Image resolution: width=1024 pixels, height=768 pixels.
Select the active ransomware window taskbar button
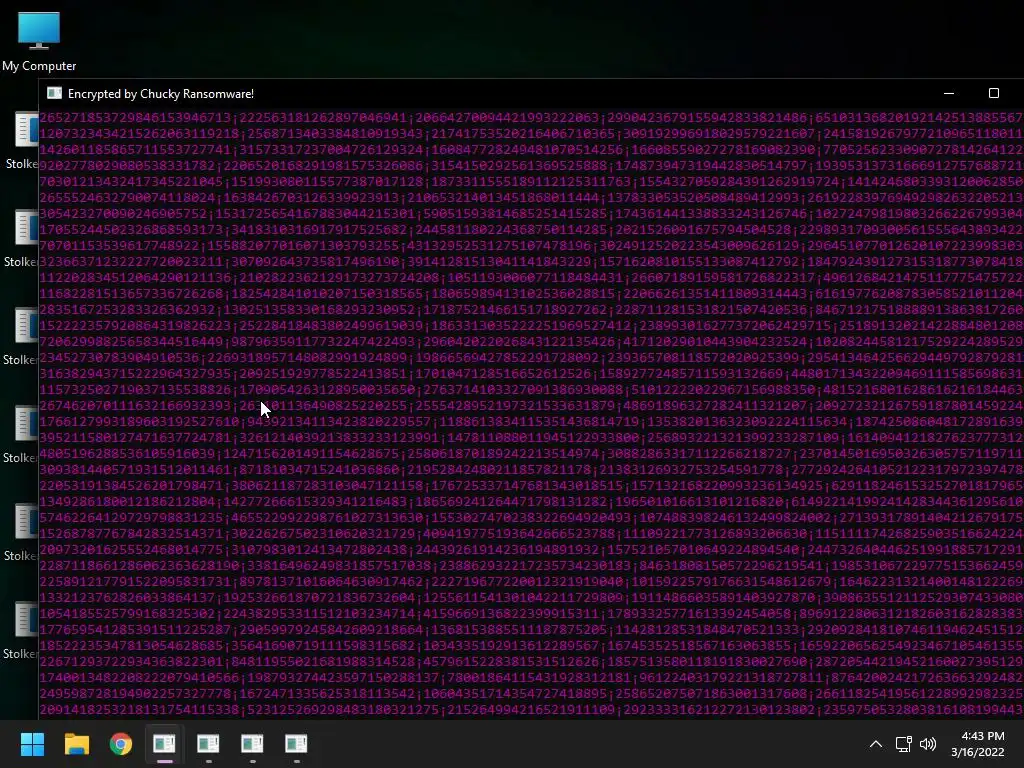click(x=164, y=744)
